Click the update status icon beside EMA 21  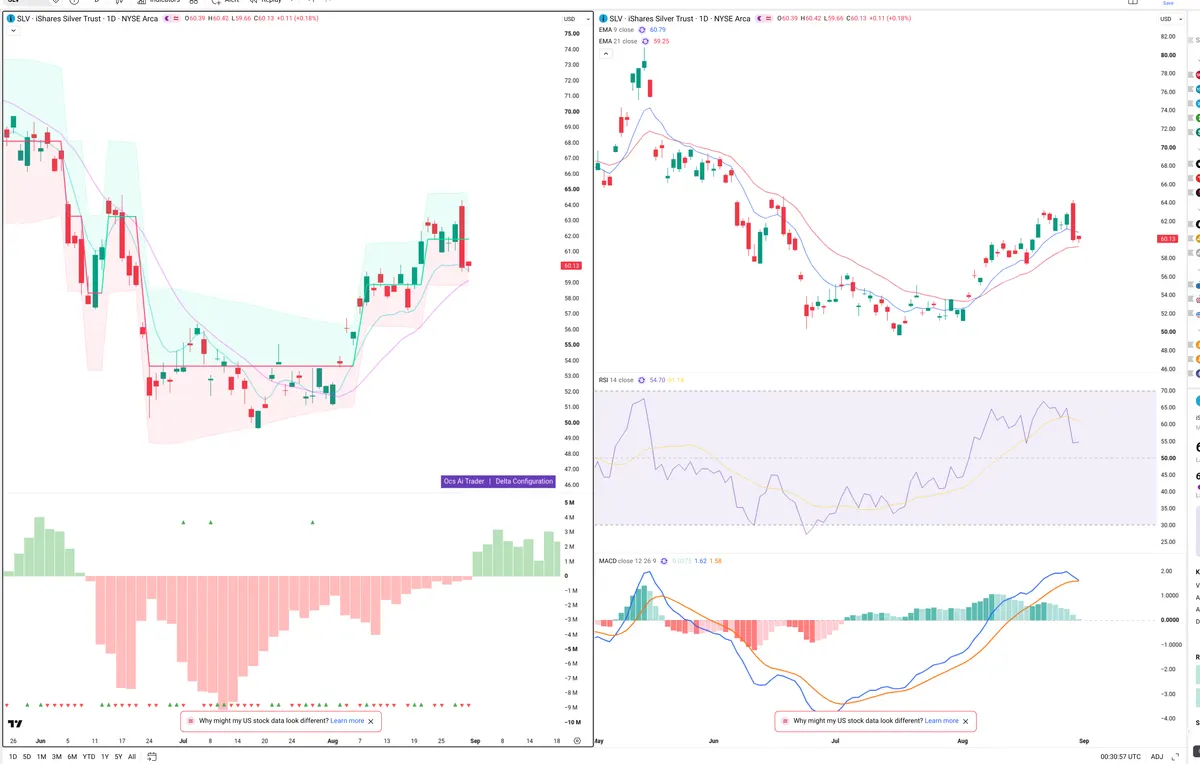[646, 41]
